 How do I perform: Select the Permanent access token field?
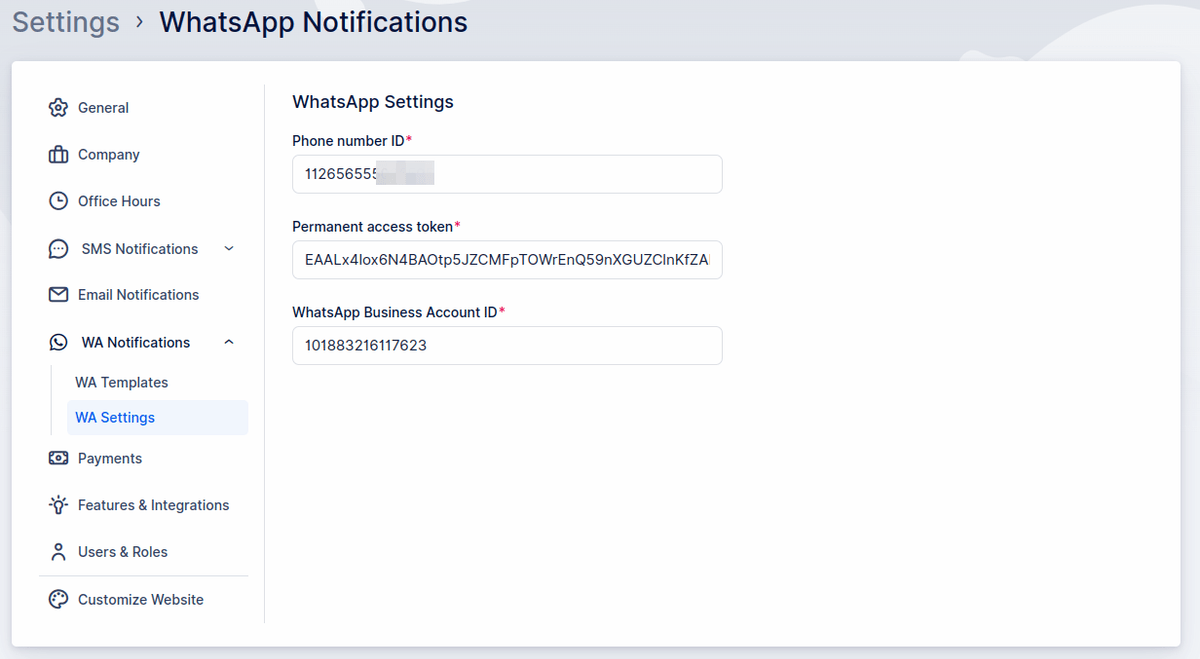506,259
